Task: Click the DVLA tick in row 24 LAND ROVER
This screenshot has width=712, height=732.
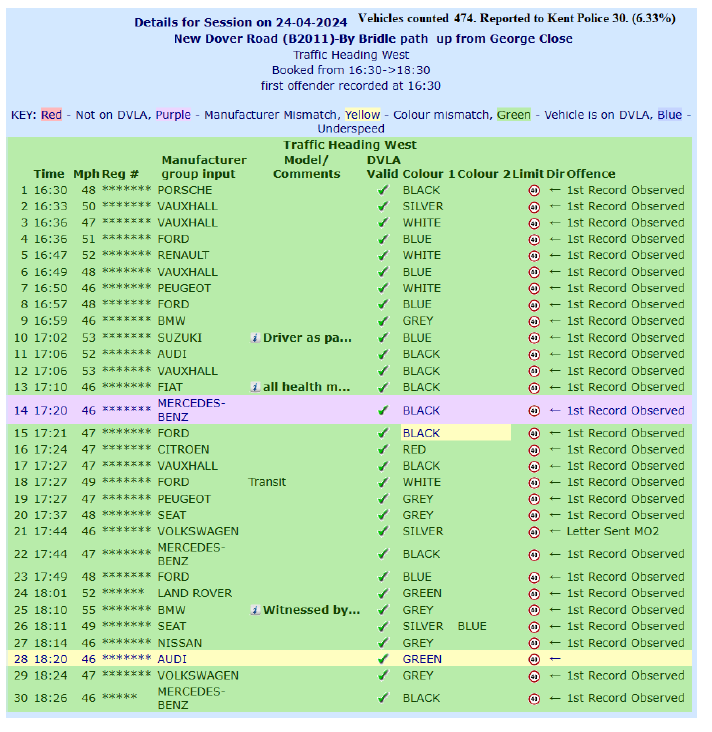Action: [383, 593]
